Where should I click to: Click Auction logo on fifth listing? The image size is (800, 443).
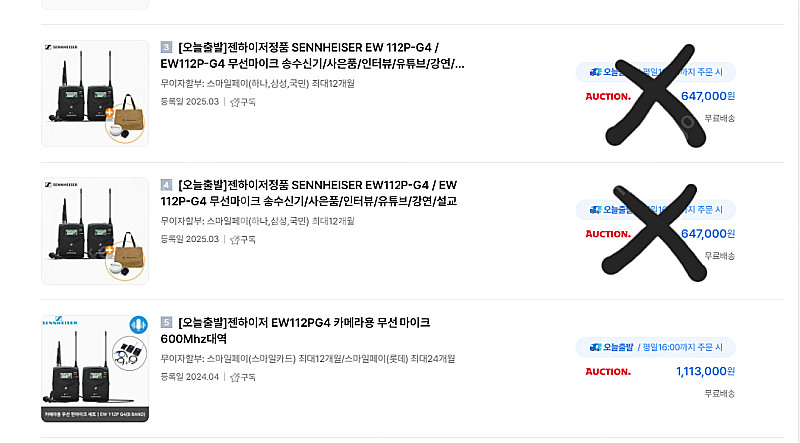point(608,372)
